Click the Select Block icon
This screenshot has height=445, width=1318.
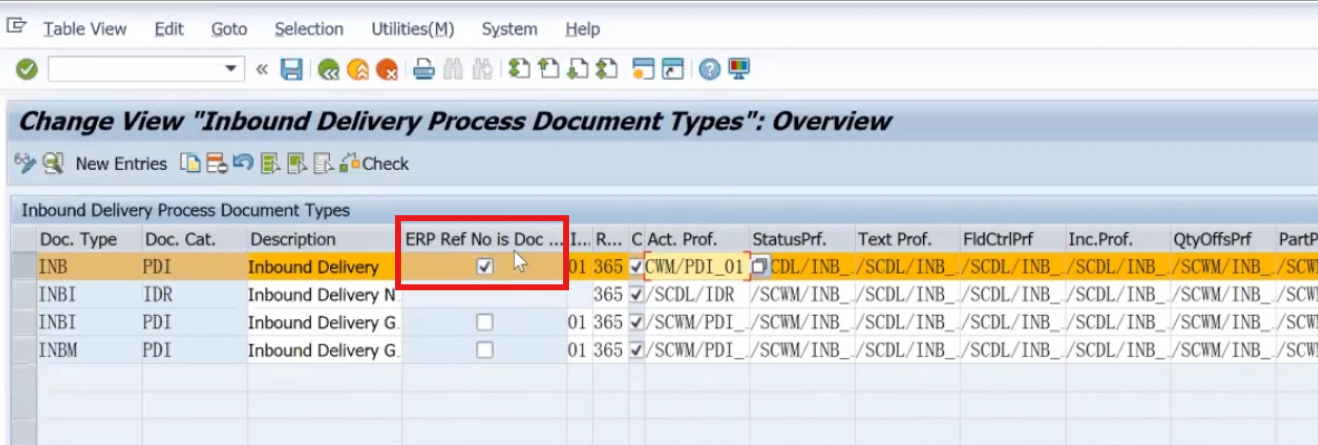click(296, 163)
